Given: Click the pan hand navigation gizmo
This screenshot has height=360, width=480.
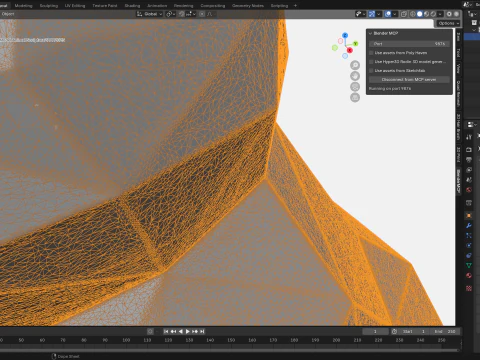Looking at the screenshot, I should [355, 76].
